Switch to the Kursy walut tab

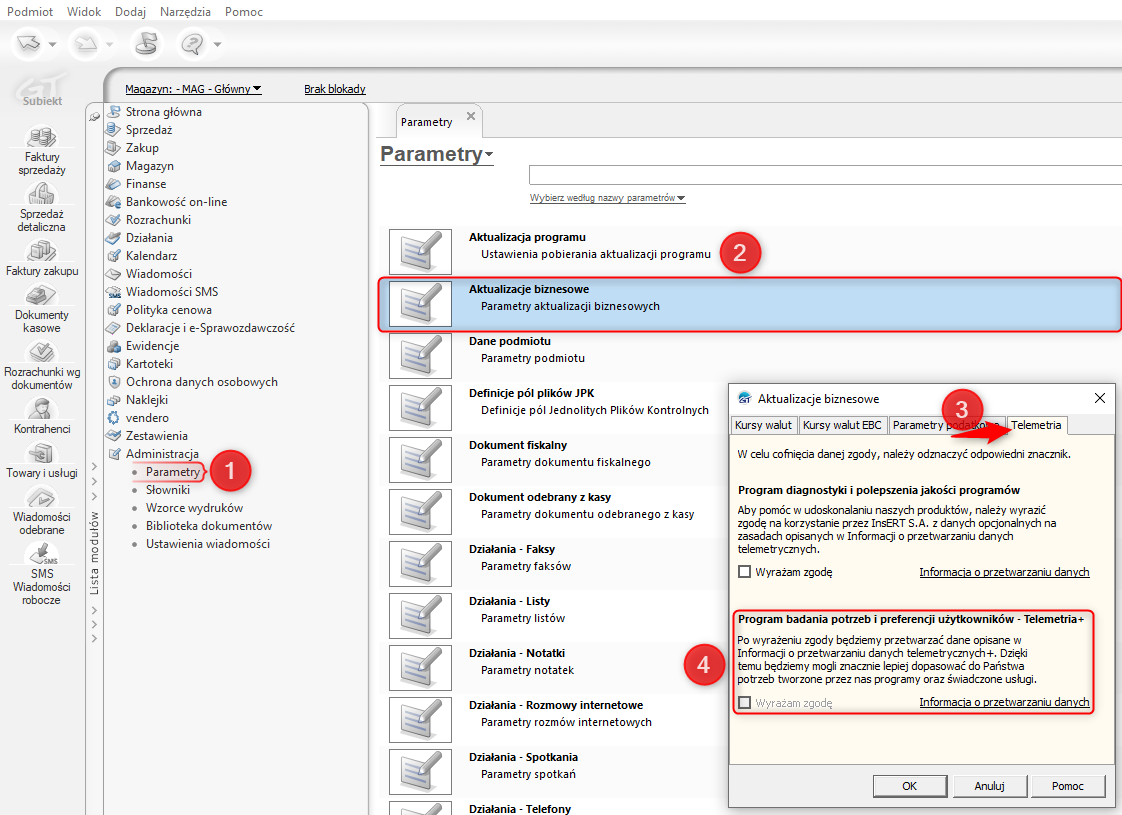tap(764, 425)
